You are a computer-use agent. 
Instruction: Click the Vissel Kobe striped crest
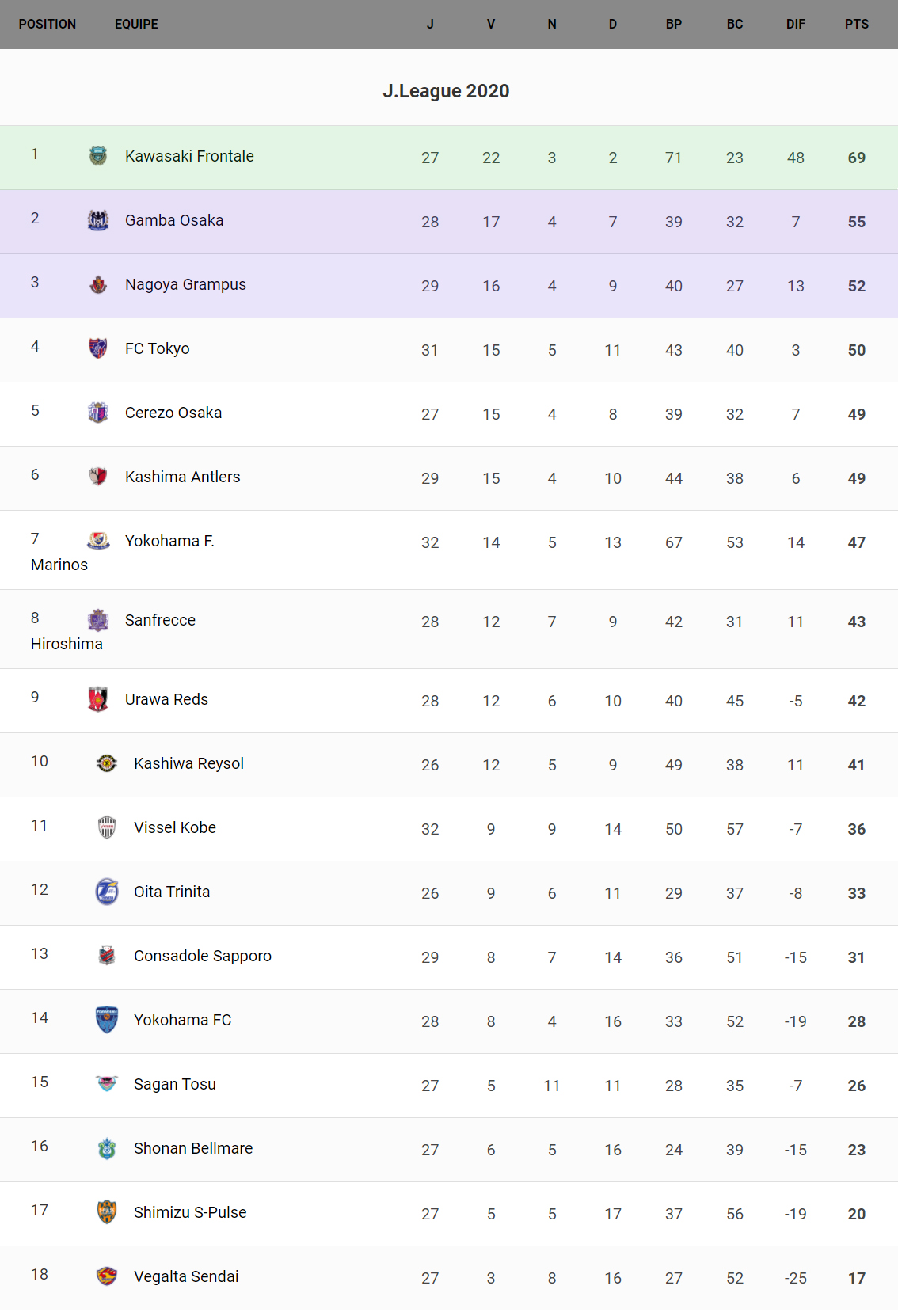[x=107, y=827]
